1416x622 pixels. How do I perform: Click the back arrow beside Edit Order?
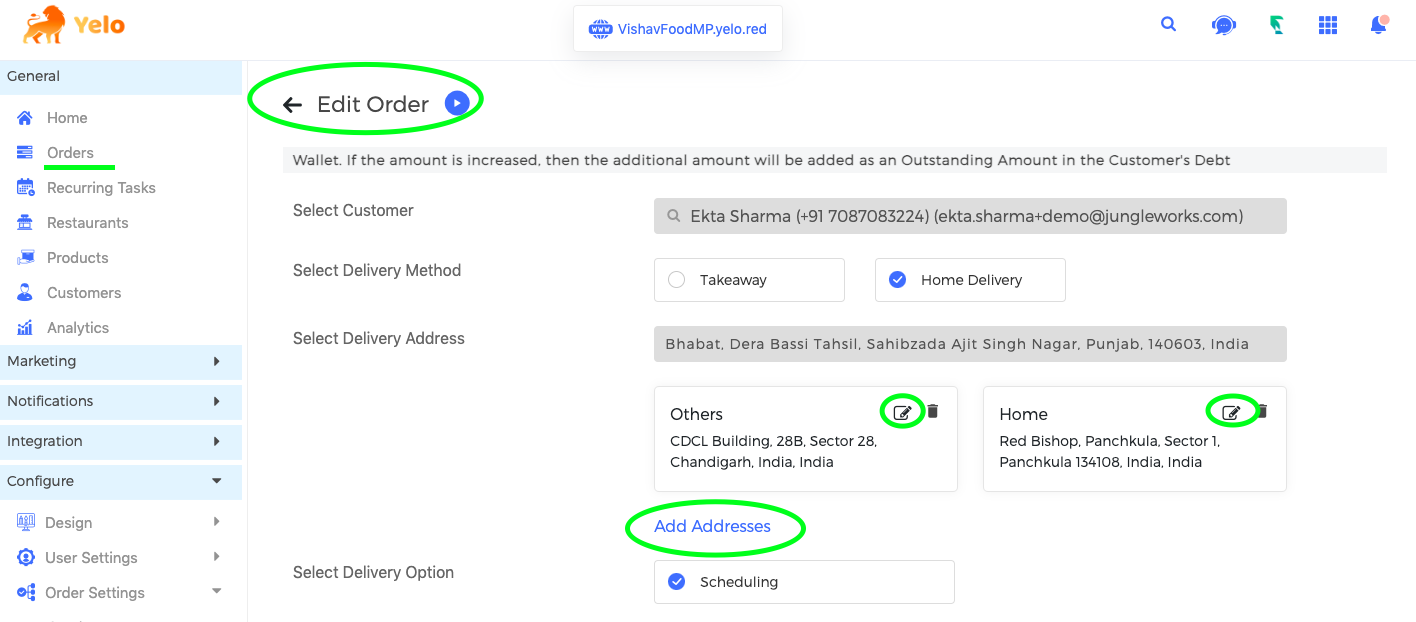292,105
